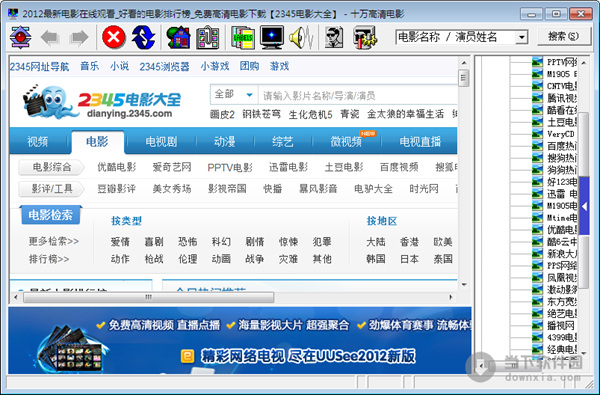Click the 搜索(S) search button
The width and height of the screenshot is (600, 395).
tap(563, 36)
